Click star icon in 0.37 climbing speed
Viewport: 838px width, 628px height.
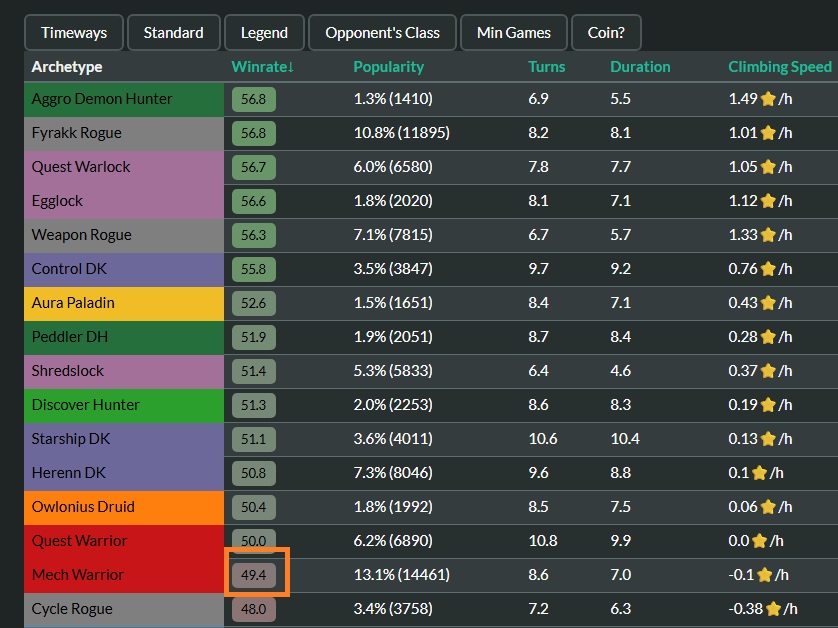(768, 371)
